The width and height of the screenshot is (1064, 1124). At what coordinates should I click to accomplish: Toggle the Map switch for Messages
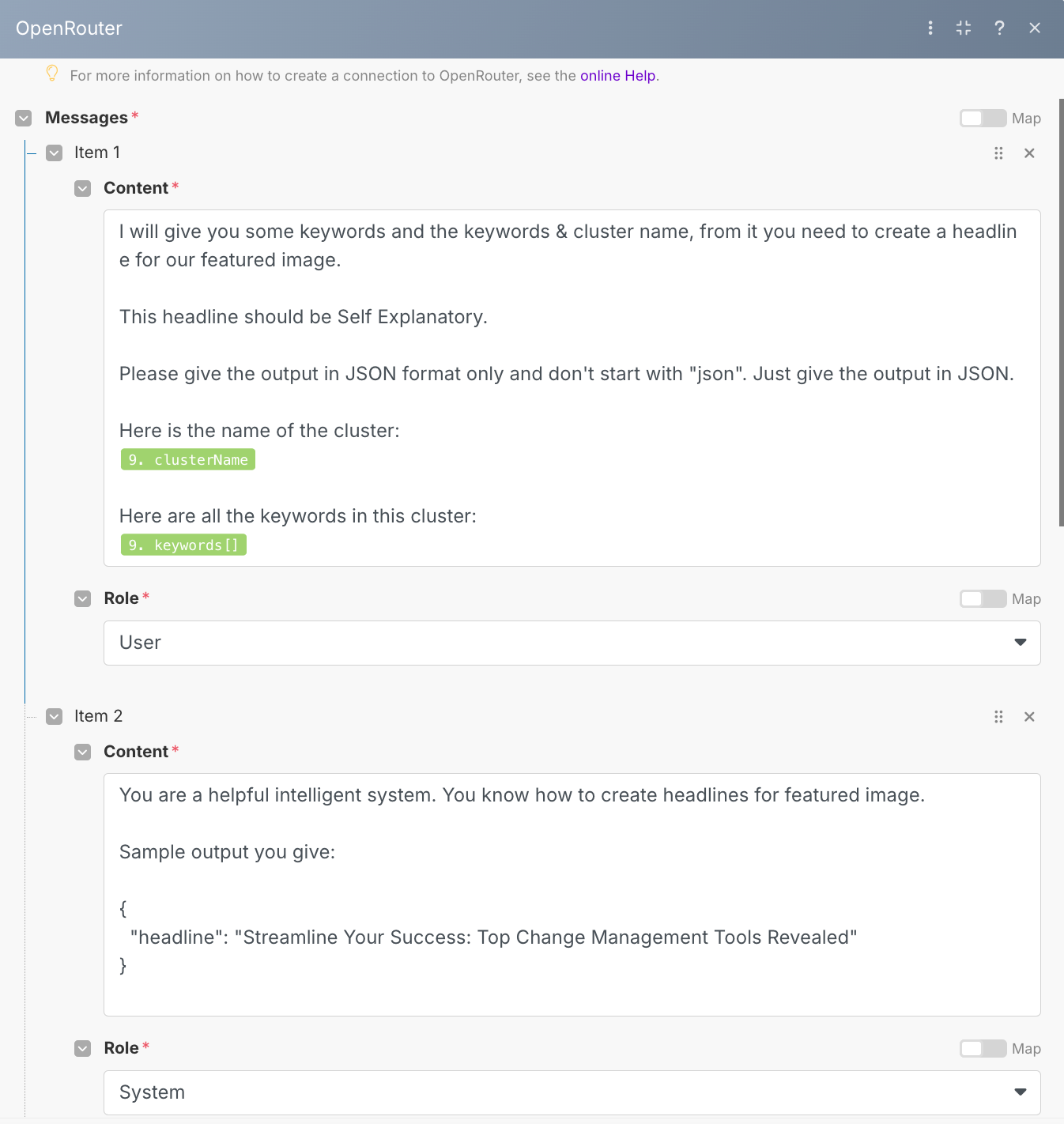[x=983, y=119]
